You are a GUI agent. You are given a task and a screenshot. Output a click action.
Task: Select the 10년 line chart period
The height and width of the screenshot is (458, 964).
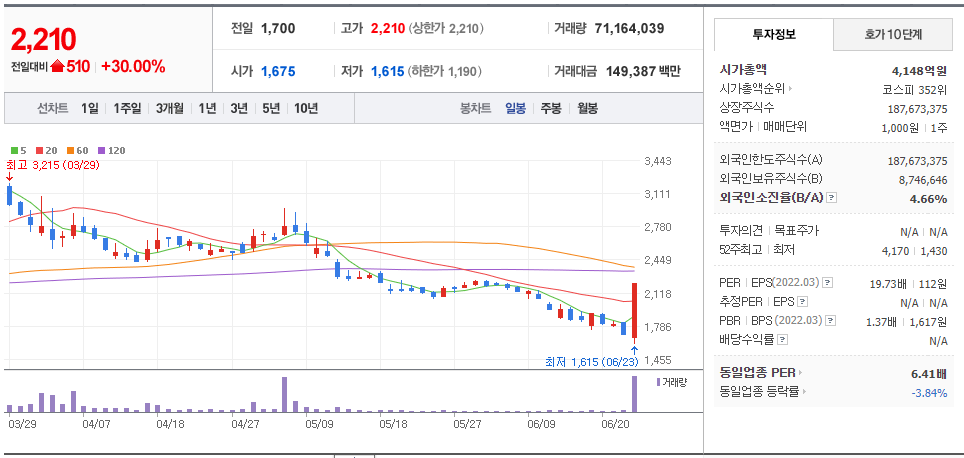[306, 109]
